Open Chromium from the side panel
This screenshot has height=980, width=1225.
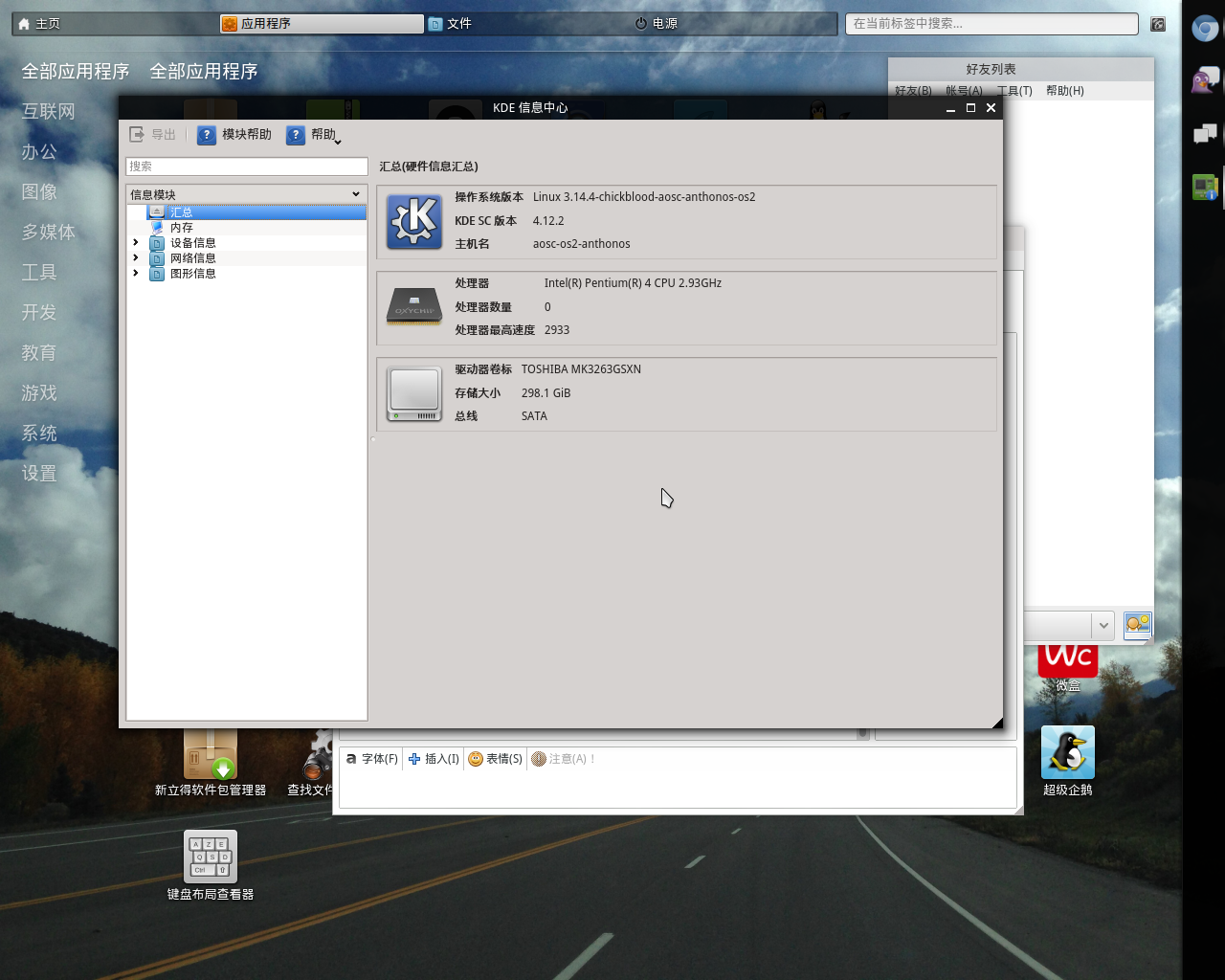pos(1205,29)
